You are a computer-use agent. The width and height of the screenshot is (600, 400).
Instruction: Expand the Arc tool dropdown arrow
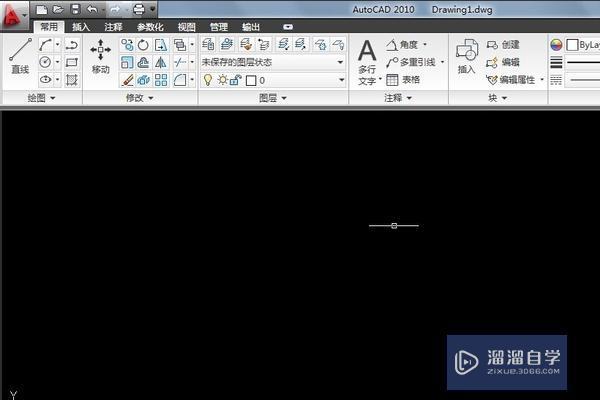tap(57, 45)
